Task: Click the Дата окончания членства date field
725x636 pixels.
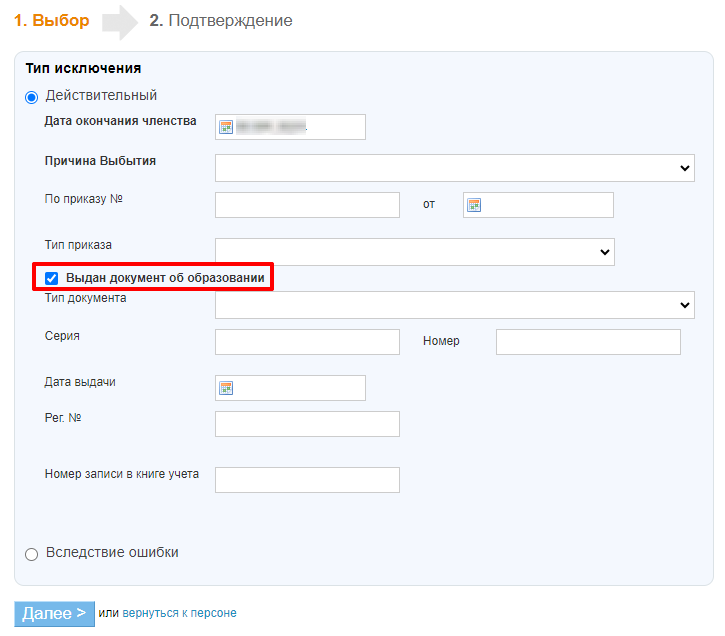Action: [x=300, y=127]
